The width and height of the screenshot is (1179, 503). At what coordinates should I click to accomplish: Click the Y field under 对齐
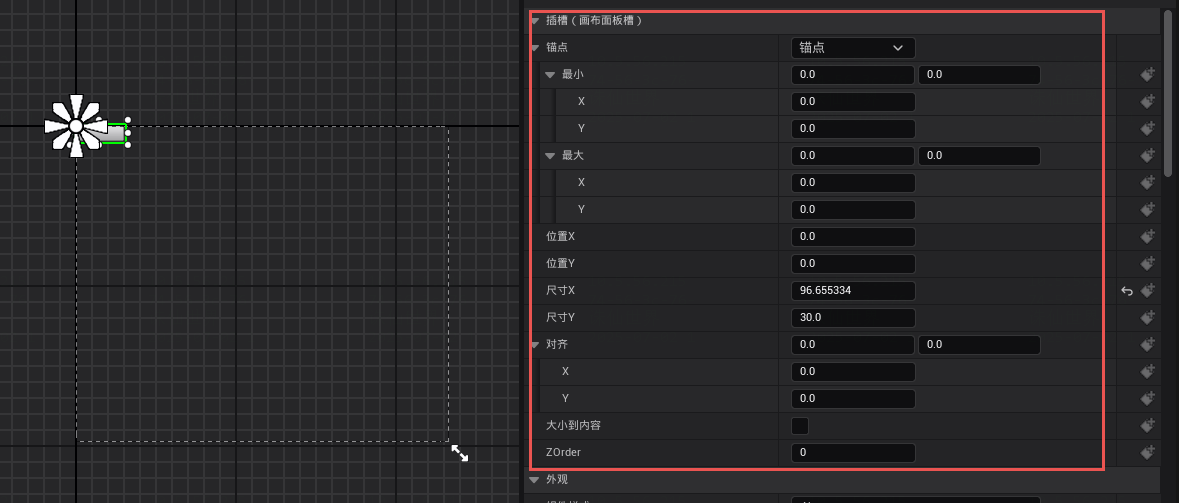tap(853, 398)
